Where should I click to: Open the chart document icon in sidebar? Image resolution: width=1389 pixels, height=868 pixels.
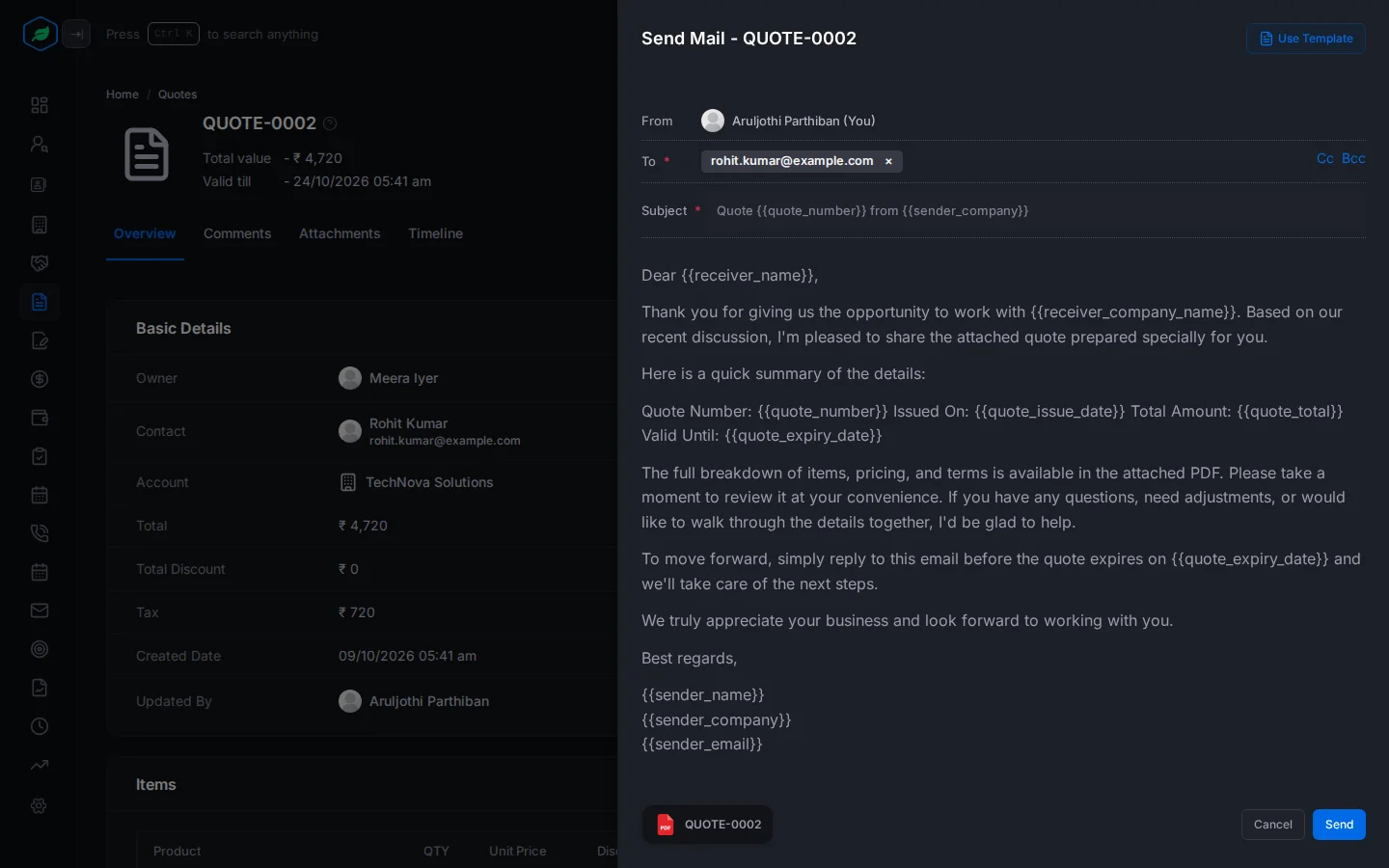pos(40,688)
